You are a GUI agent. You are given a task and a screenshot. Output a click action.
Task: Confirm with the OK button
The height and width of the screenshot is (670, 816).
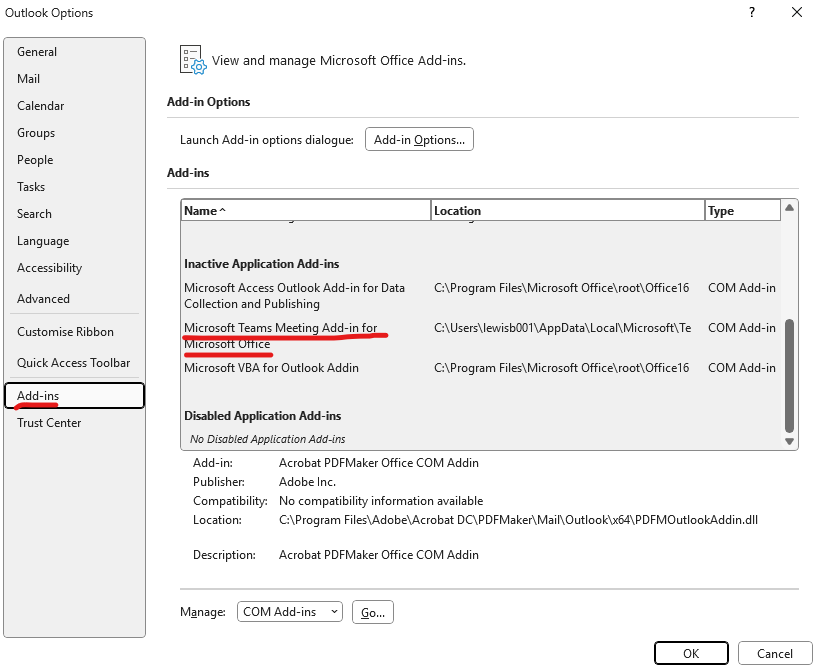coord(691,653)
